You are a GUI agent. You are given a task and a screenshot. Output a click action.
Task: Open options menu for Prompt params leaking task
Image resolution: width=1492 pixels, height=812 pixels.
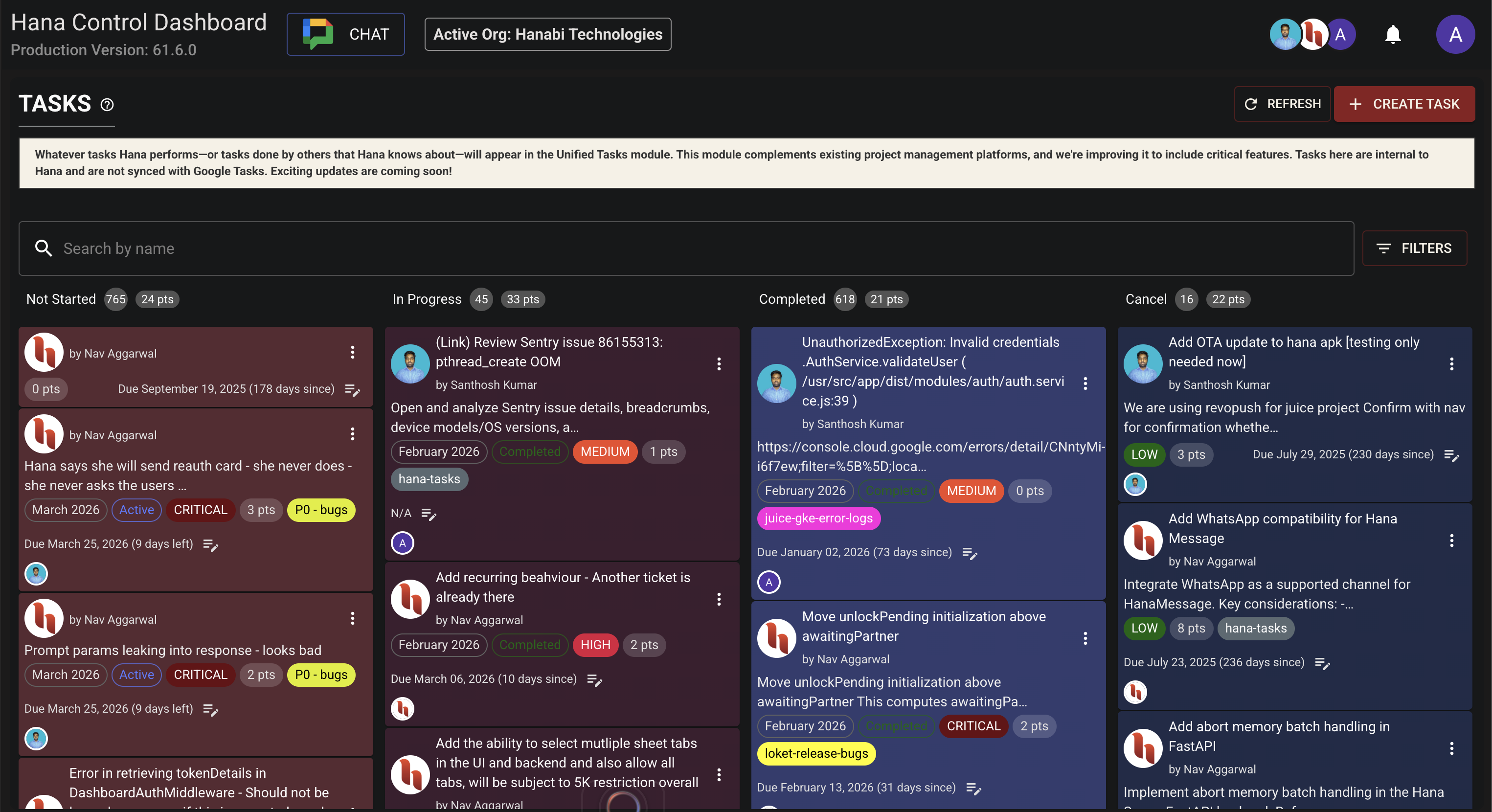353,618
